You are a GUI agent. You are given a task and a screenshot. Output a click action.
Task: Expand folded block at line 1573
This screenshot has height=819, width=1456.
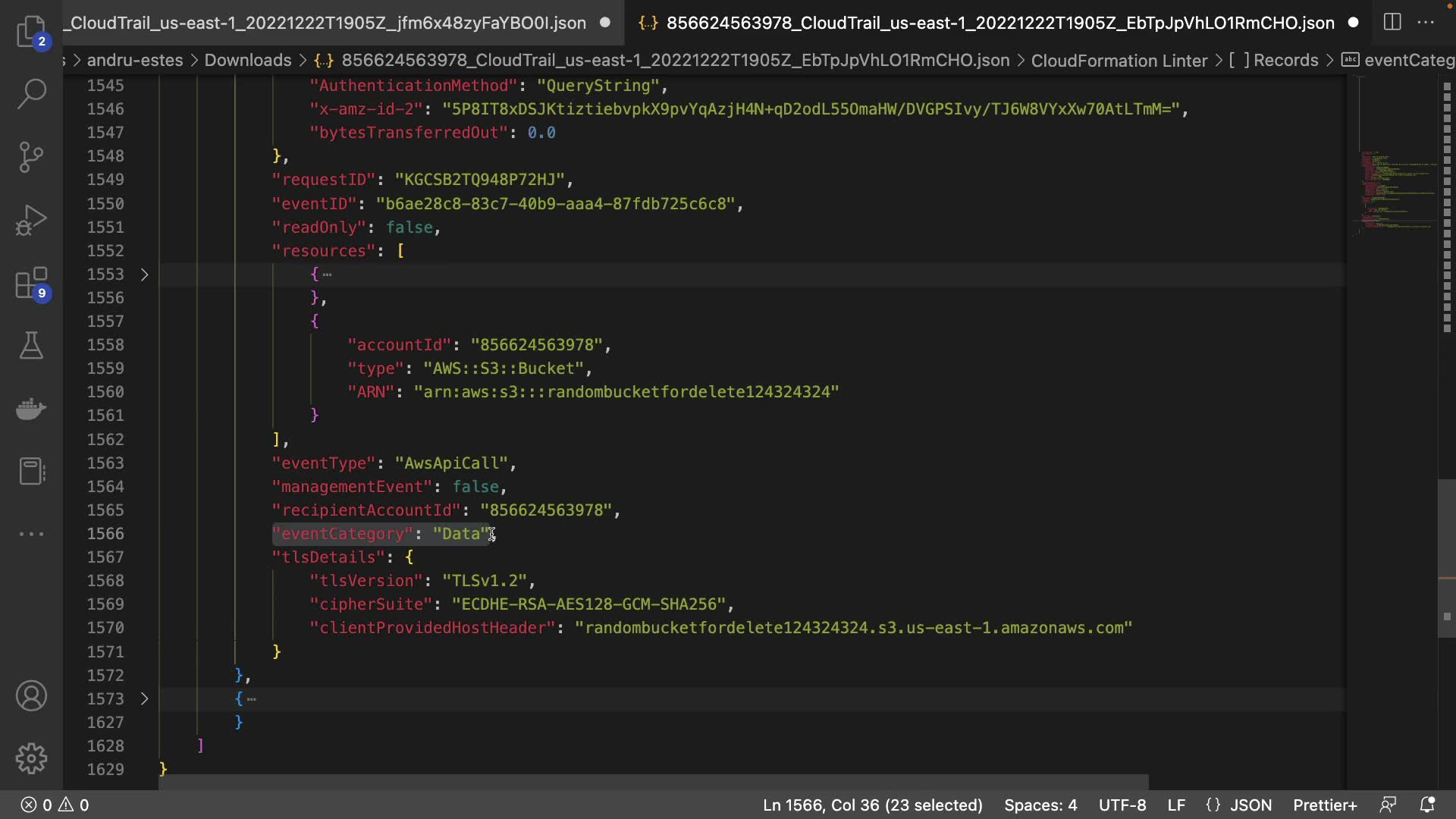[x=144, y=699]
